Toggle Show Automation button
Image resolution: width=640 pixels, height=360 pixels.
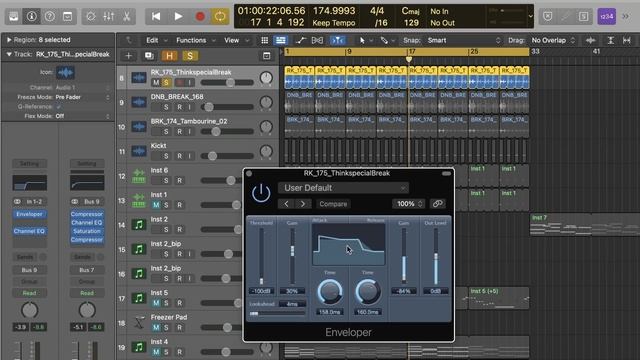[300, 40]
